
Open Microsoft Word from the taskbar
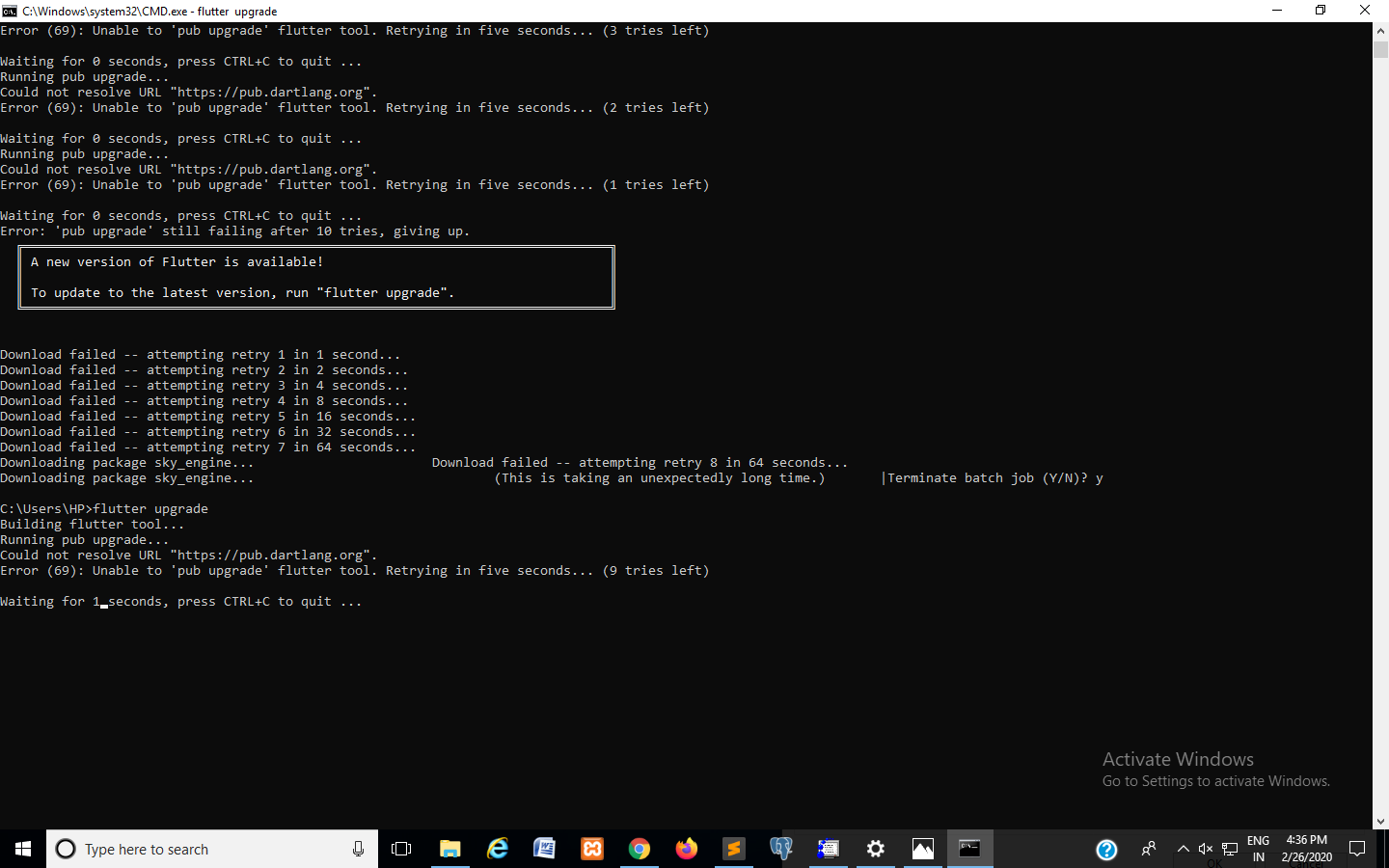[x=545, y=849]
